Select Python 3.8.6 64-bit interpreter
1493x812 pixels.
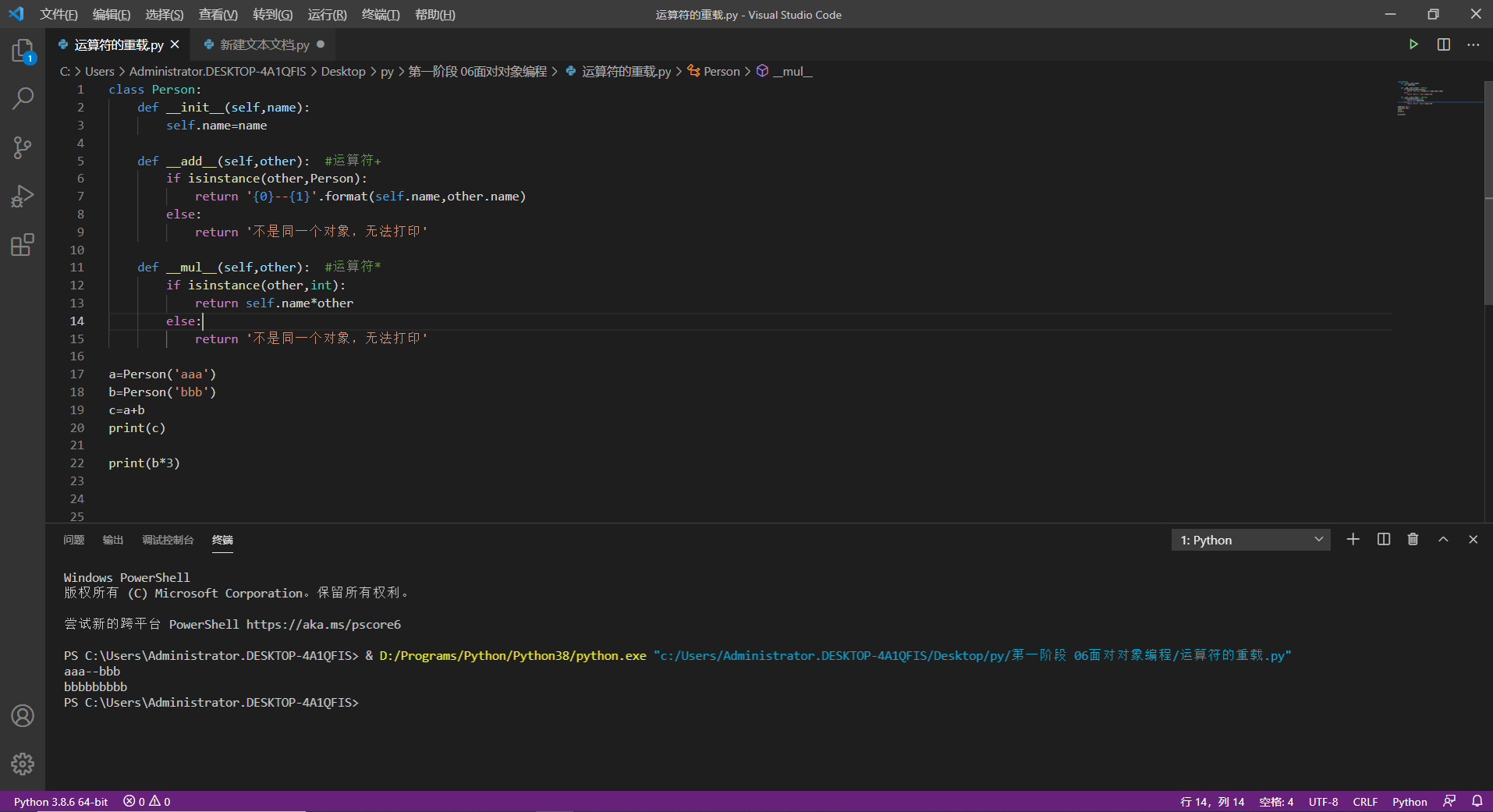coord(61,801)
